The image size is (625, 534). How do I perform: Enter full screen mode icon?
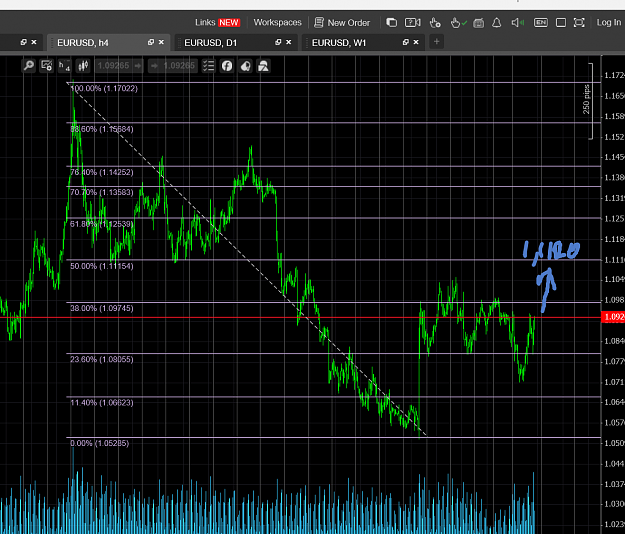pyautogui.click(x=579, y=23)
